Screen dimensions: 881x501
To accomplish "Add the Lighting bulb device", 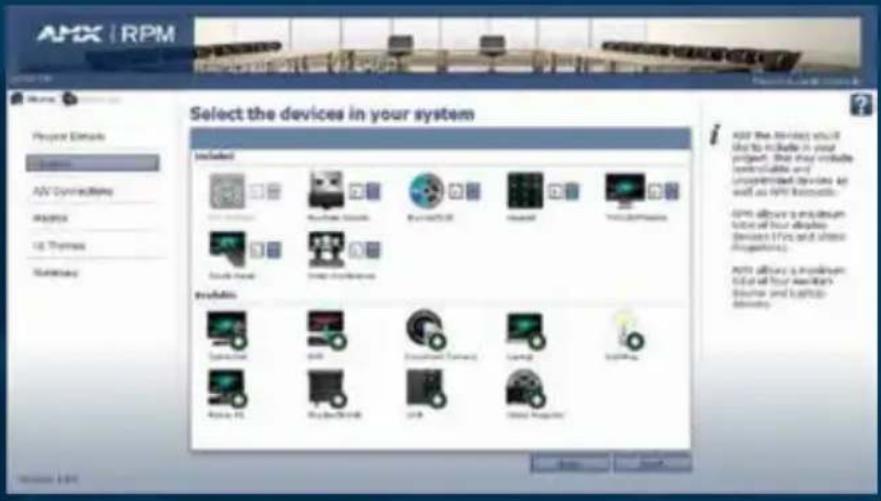I will coord(628,331).
